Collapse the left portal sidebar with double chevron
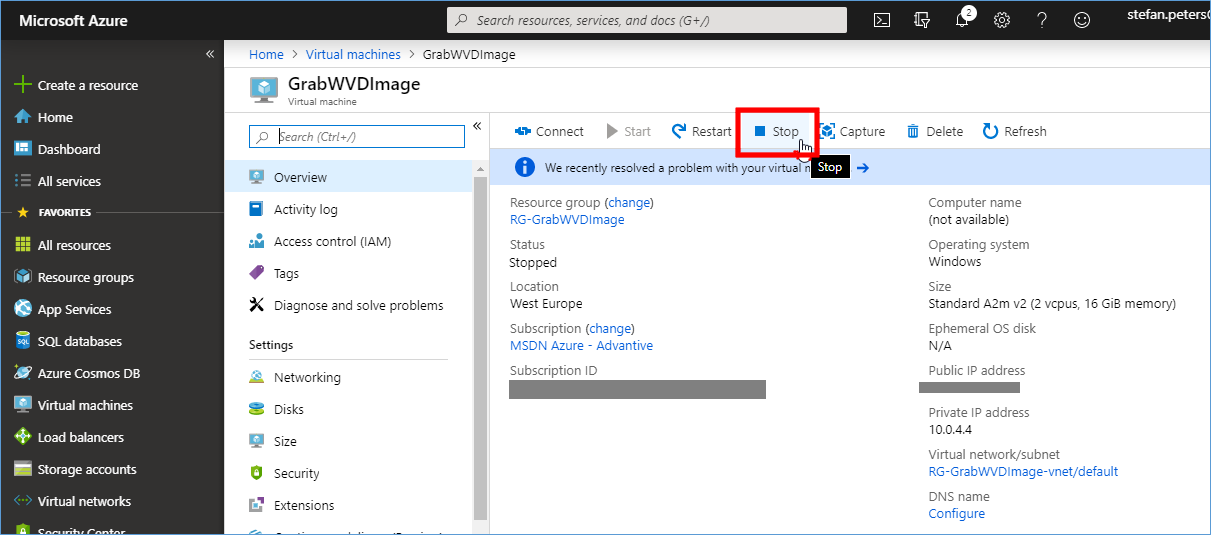This screenshot has width=1211, height=535. tap(210, 54)
